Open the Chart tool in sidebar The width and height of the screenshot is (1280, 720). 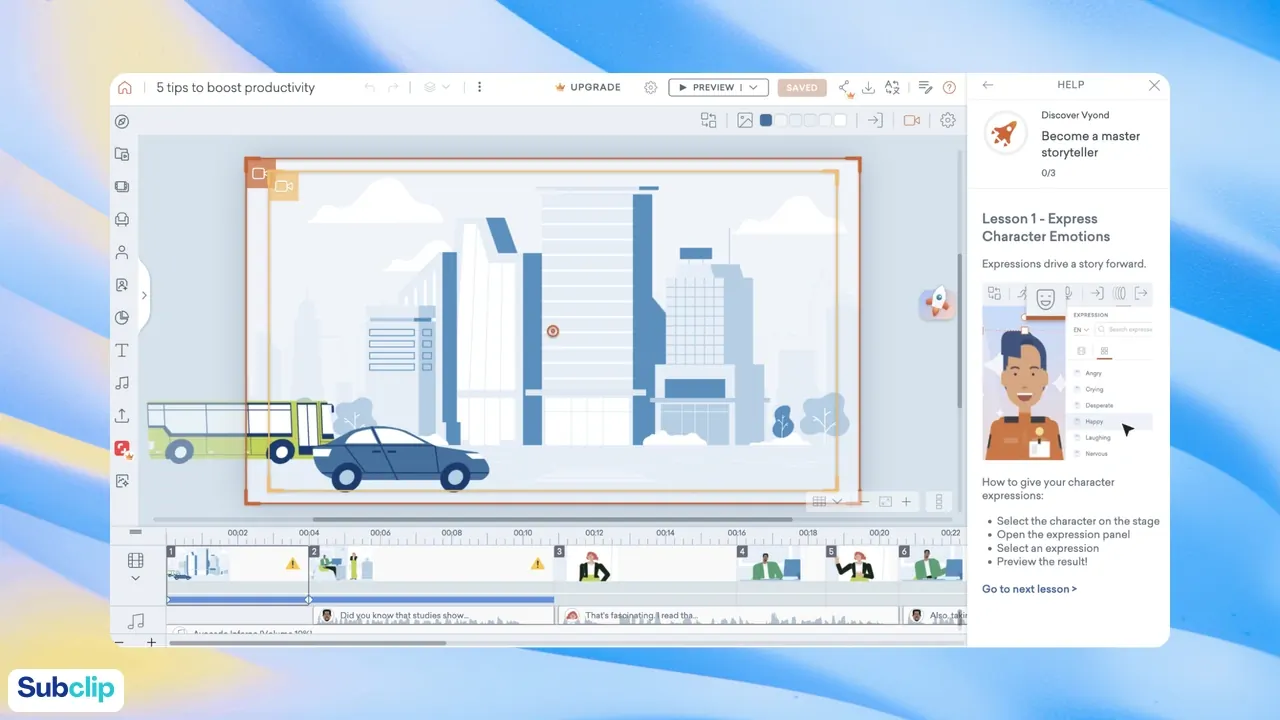point(122,318)
